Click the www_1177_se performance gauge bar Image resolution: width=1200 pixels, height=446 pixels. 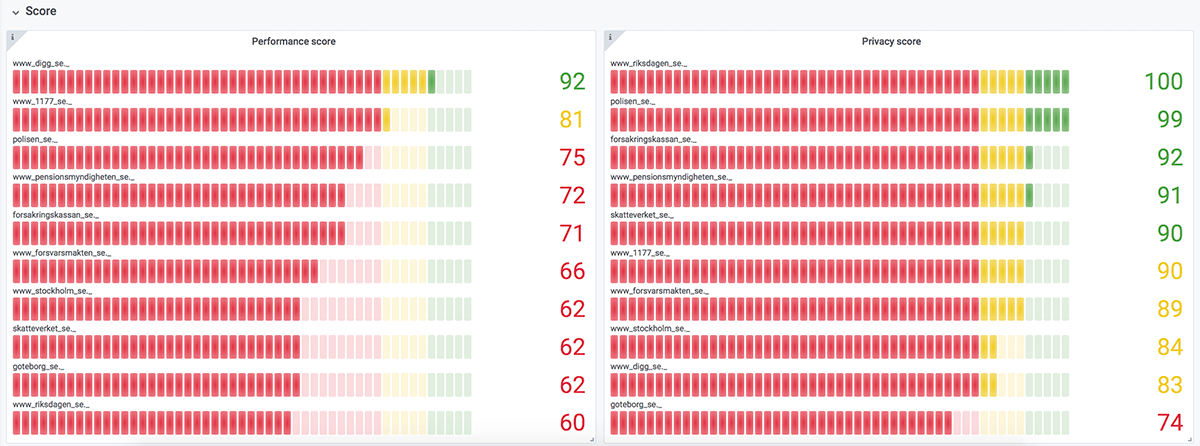[x=242, y=120]
